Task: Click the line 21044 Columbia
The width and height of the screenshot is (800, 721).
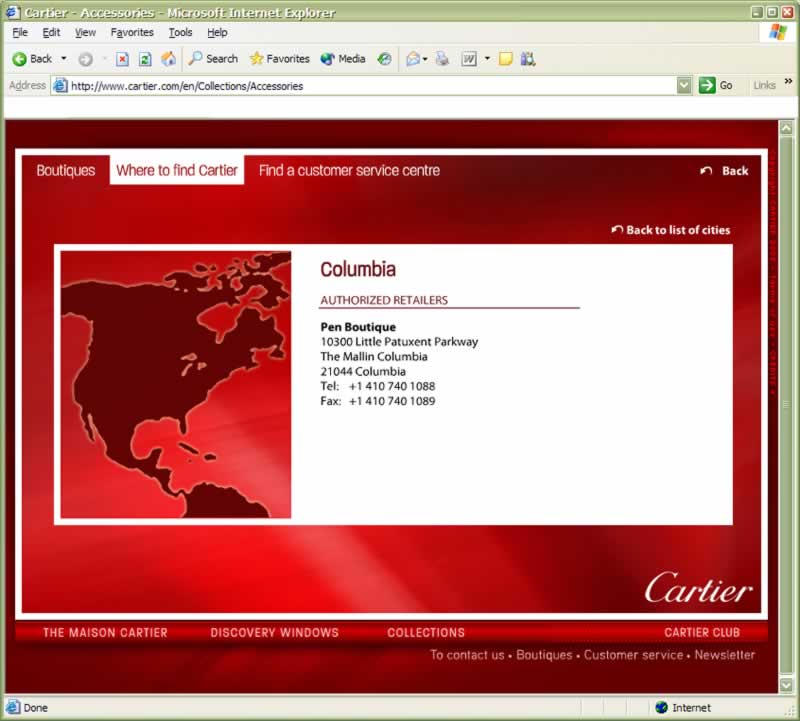Action: click(x=363, y=371)
